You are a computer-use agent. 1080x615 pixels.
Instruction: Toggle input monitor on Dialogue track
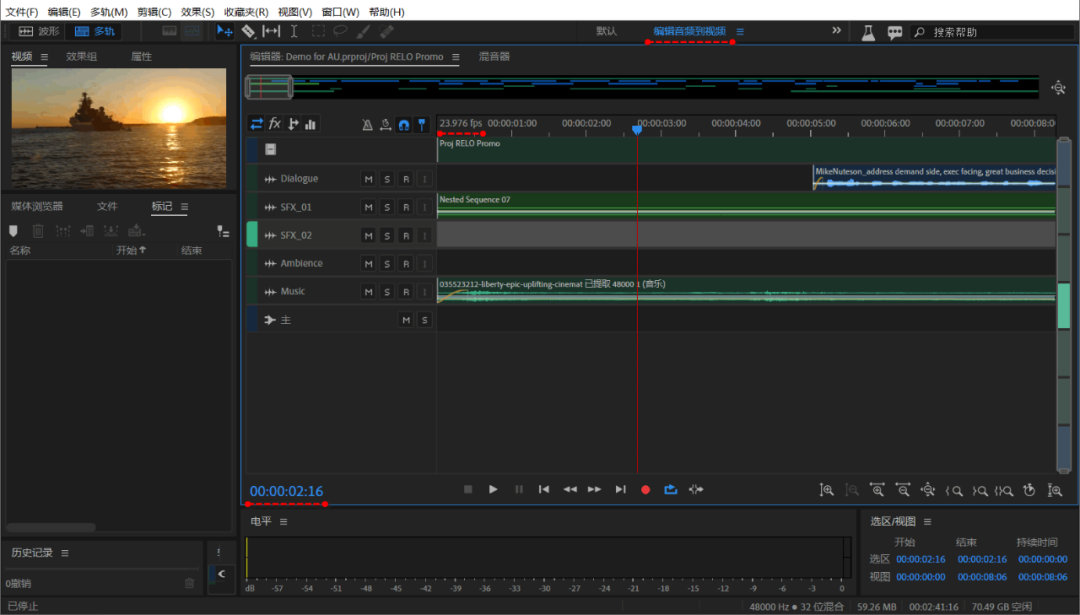coord(424,179)
